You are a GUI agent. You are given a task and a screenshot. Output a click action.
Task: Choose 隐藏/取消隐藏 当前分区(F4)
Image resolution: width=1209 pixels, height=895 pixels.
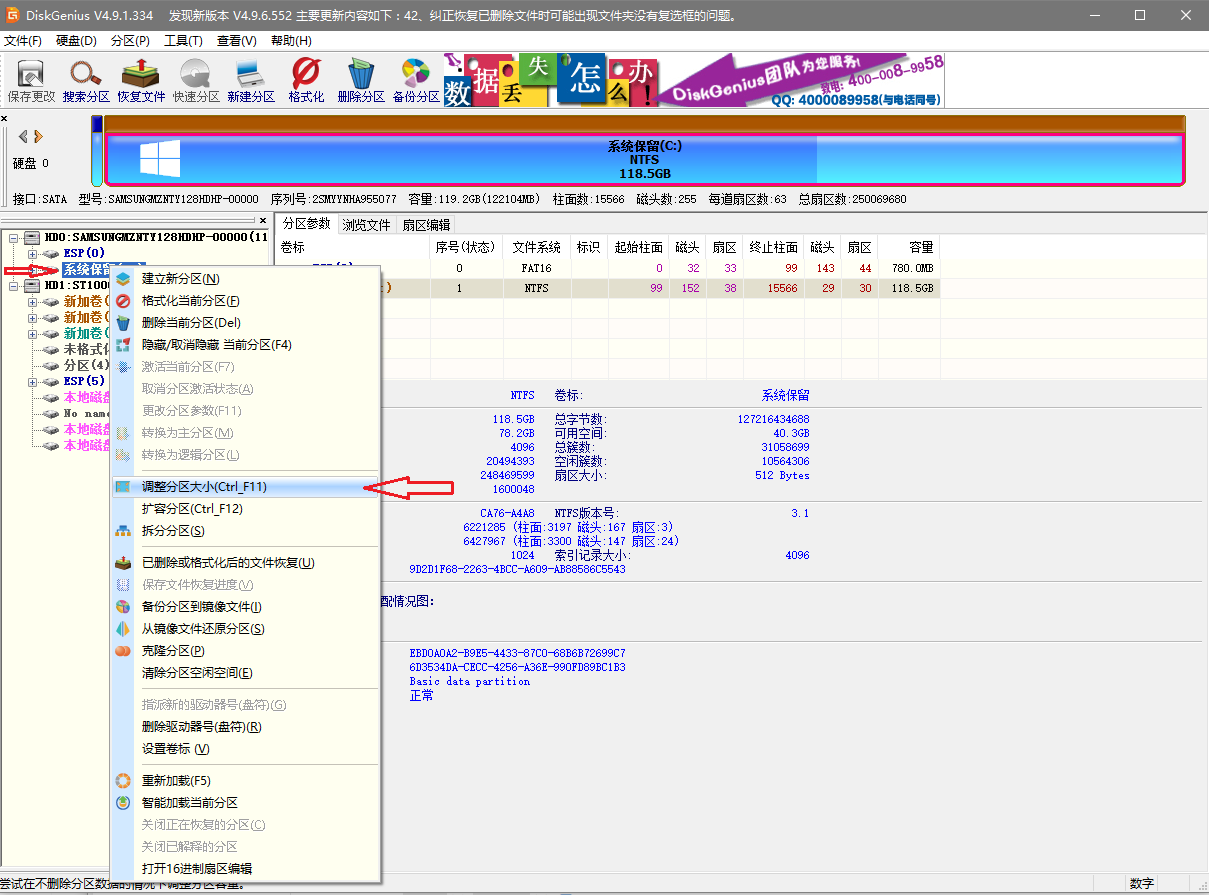[x=246, y=344]
